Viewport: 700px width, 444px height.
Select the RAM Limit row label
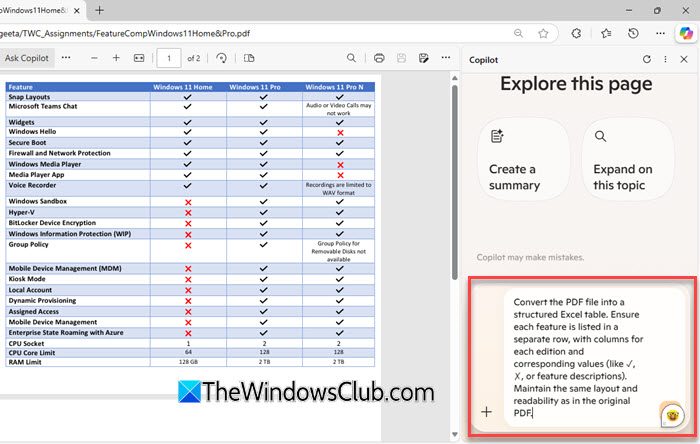click(x=25, y=362)
